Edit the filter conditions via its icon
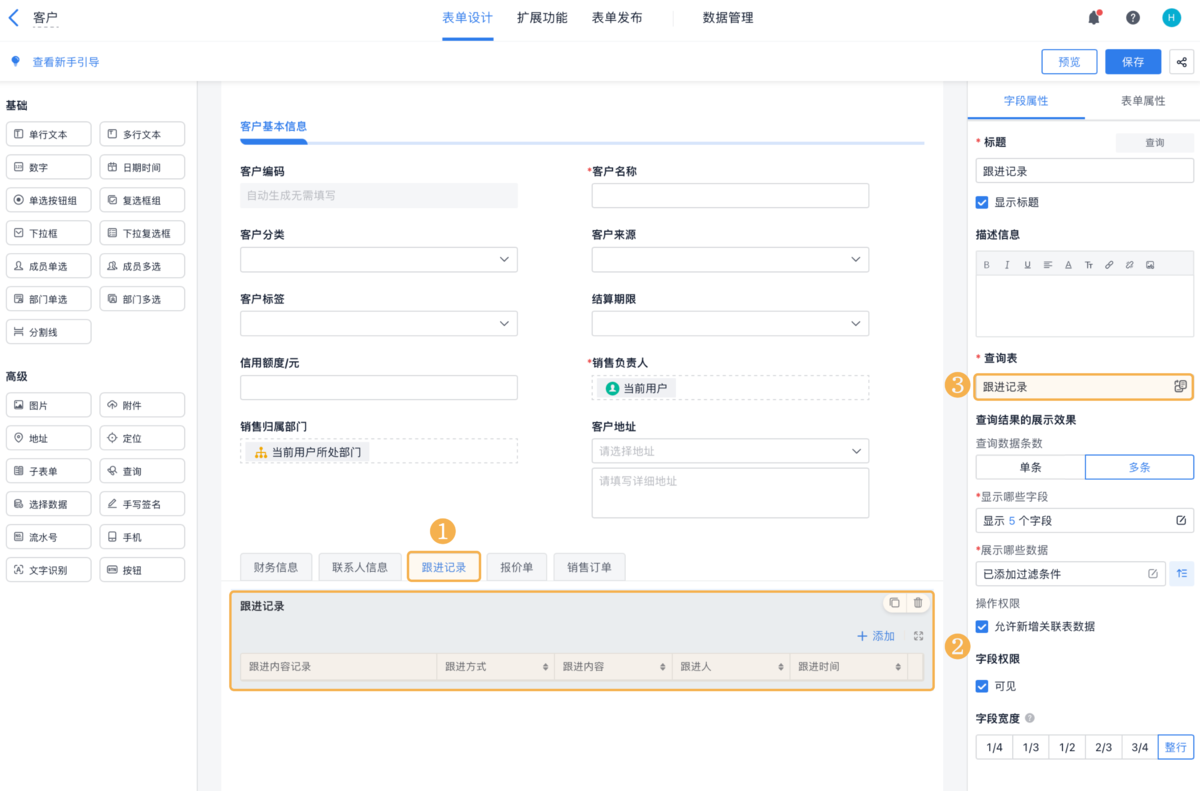Screen dimensions: 1200x791 (x=1153, y=573)
